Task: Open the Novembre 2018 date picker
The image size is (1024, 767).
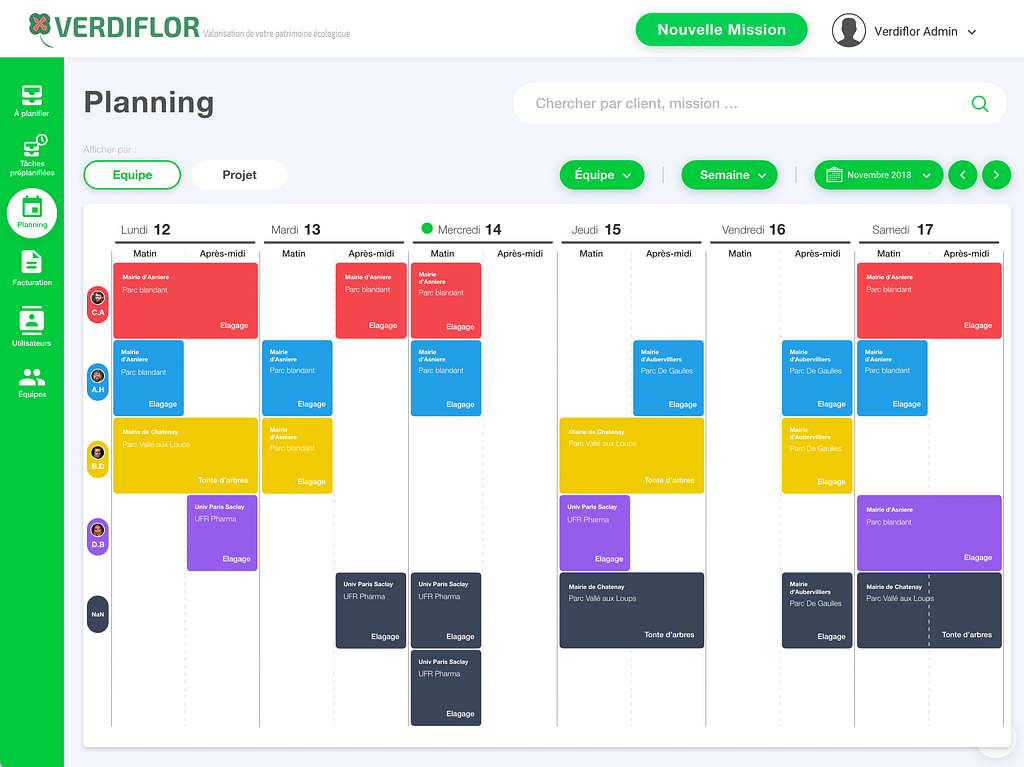Action: 878,175
